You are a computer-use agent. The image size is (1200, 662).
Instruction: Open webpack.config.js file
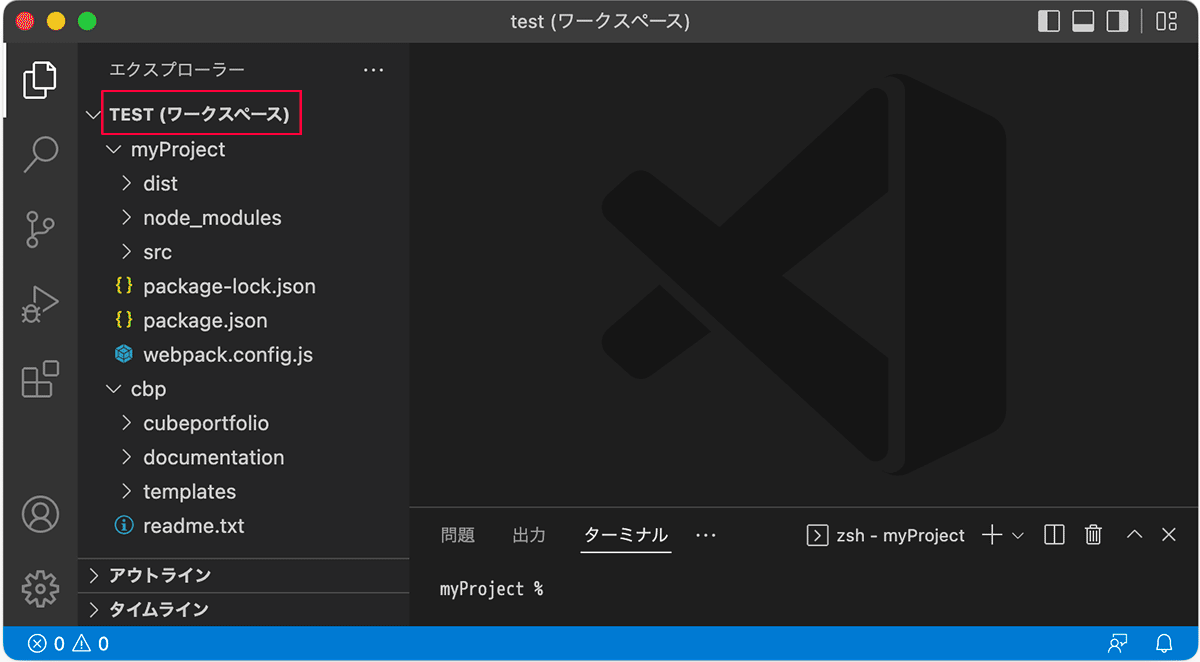click(x=227, y=355)
